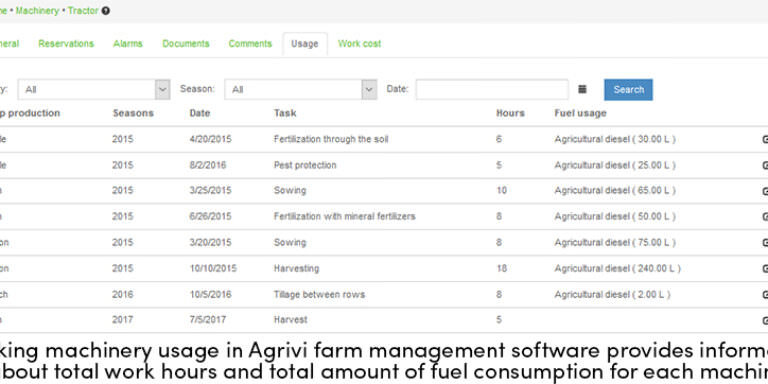The image size is (768, 384).
Task: Click fuel usage Agricultural diesel ( 240.00 L )
Action: [618, 268]
